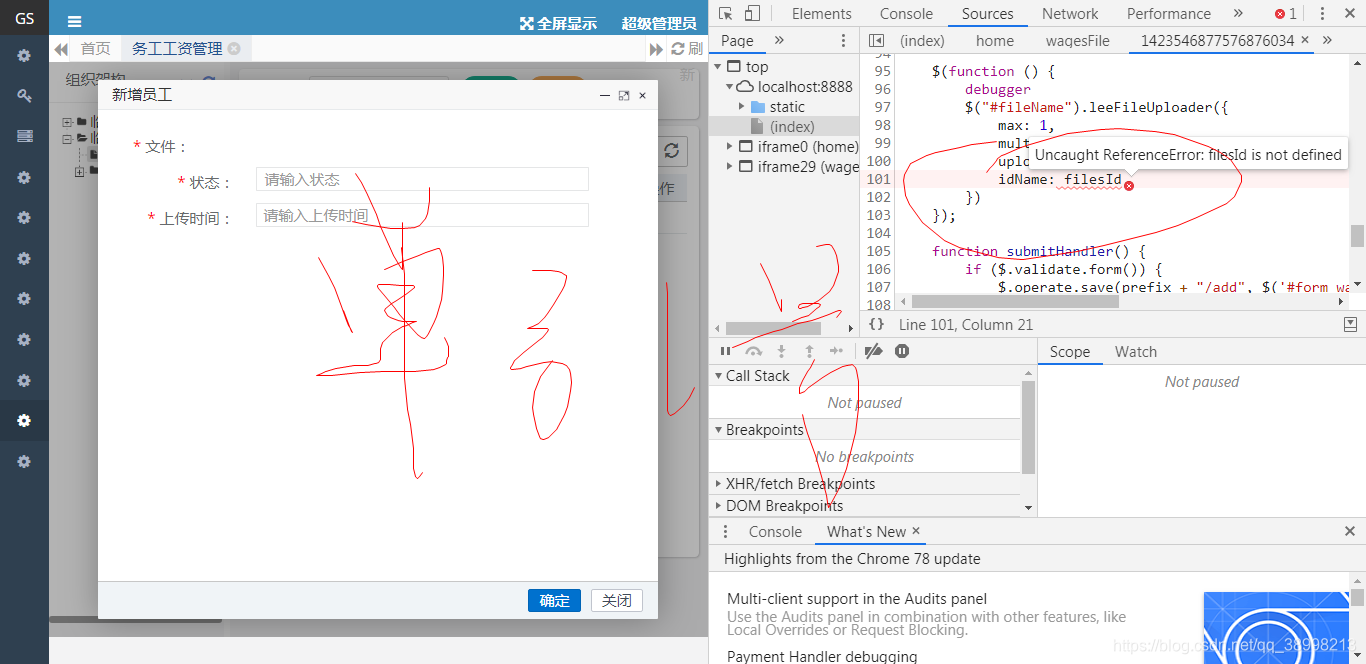
Task: Close the 1423546877576876034 file tab
Action: point(1305,40)
